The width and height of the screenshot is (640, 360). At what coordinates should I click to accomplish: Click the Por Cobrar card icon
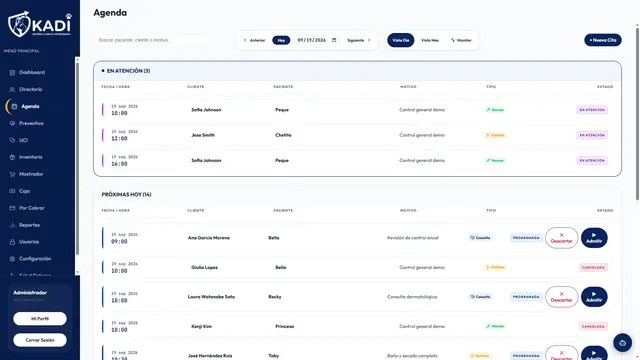[12, 208]
